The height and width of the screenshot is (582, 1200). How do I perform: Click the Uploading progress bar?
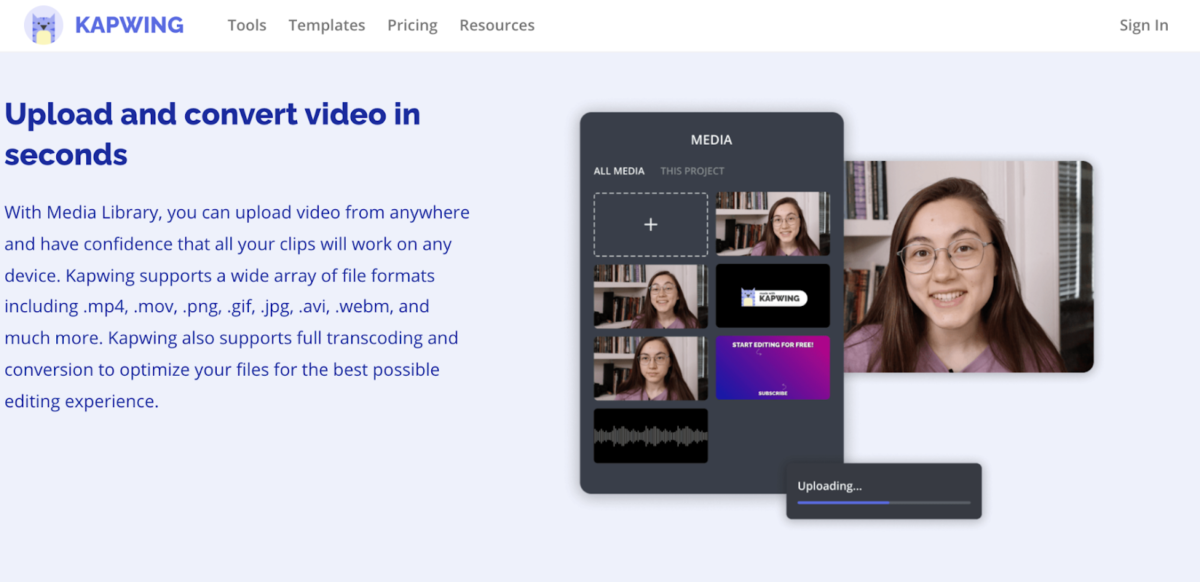click(884, 502)
